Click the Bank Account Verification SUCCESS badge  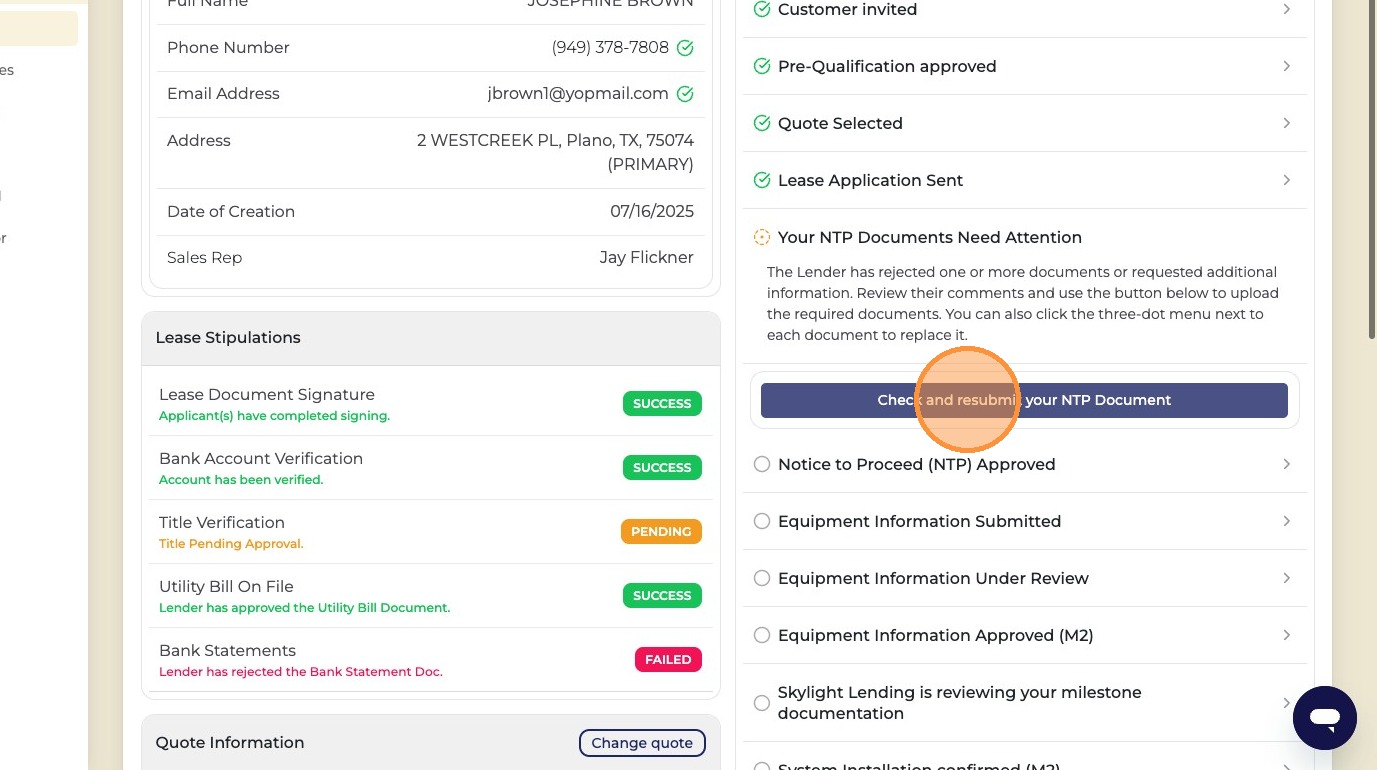[x=662, y=468]
